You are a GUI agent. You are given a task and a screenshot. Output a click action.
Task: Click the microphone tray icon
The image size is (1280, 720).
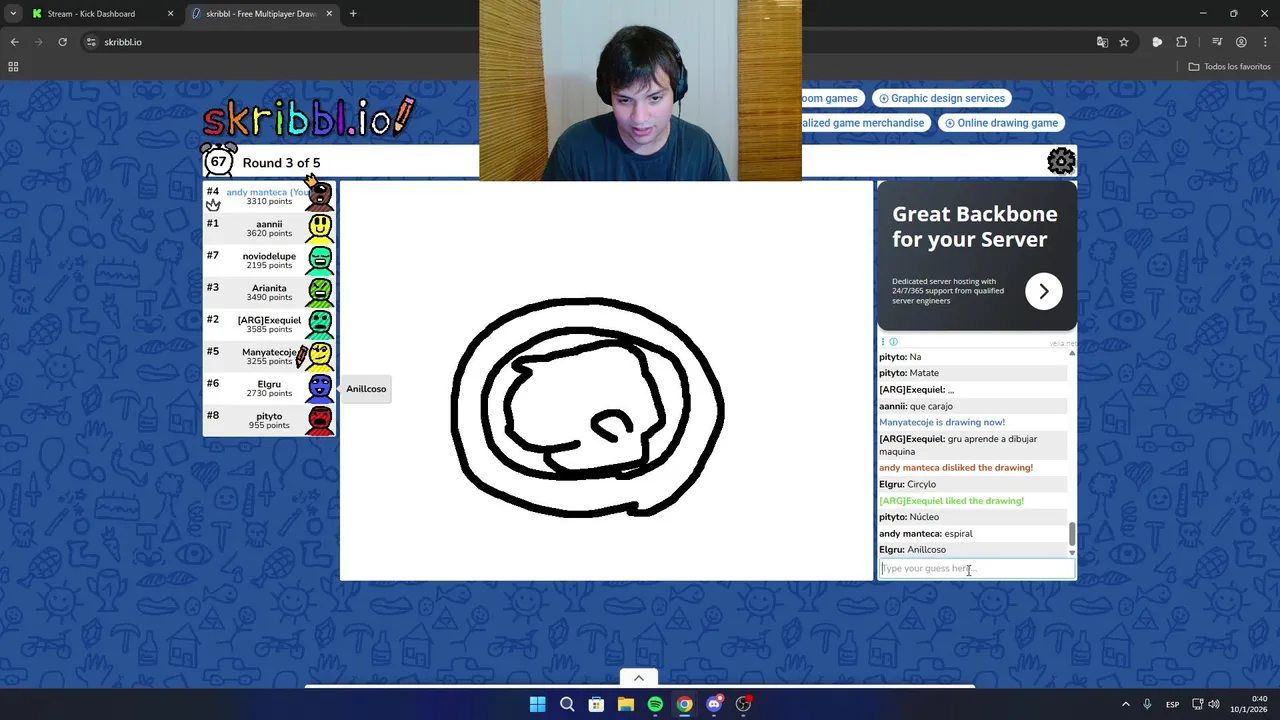(1147, 704)
